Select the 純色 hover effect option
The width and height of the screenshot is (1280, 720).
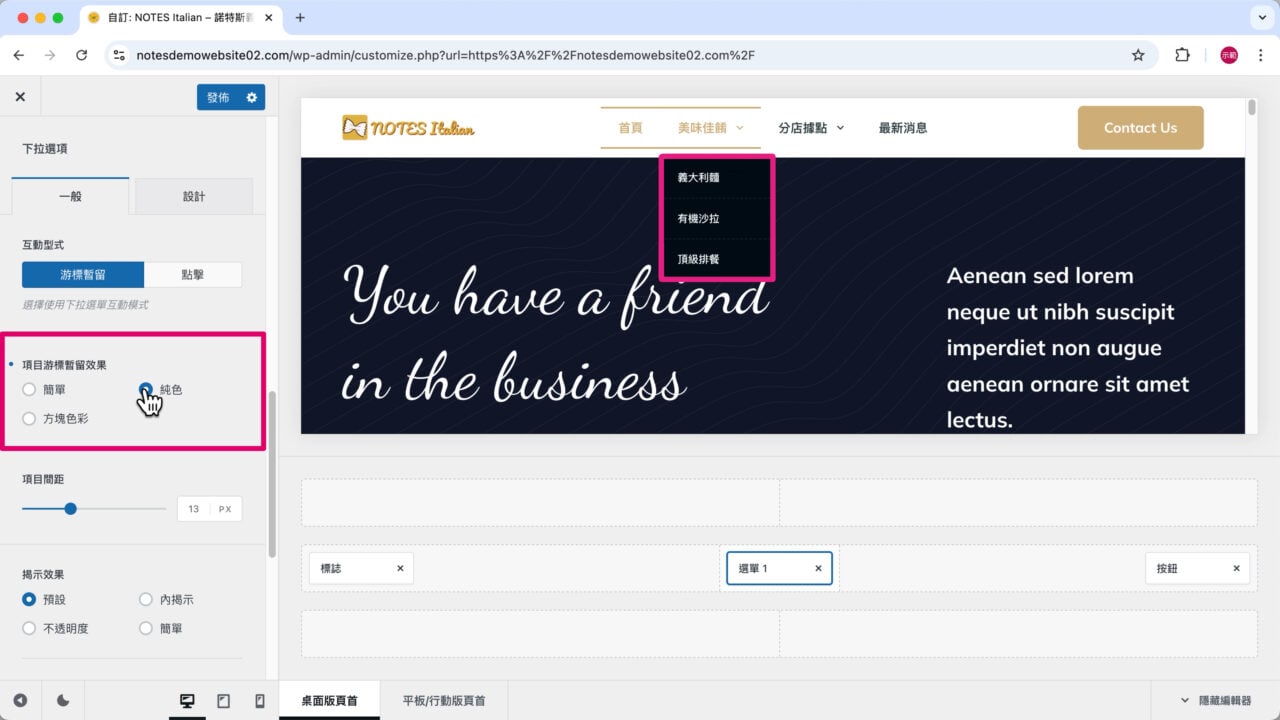point(145,390)
